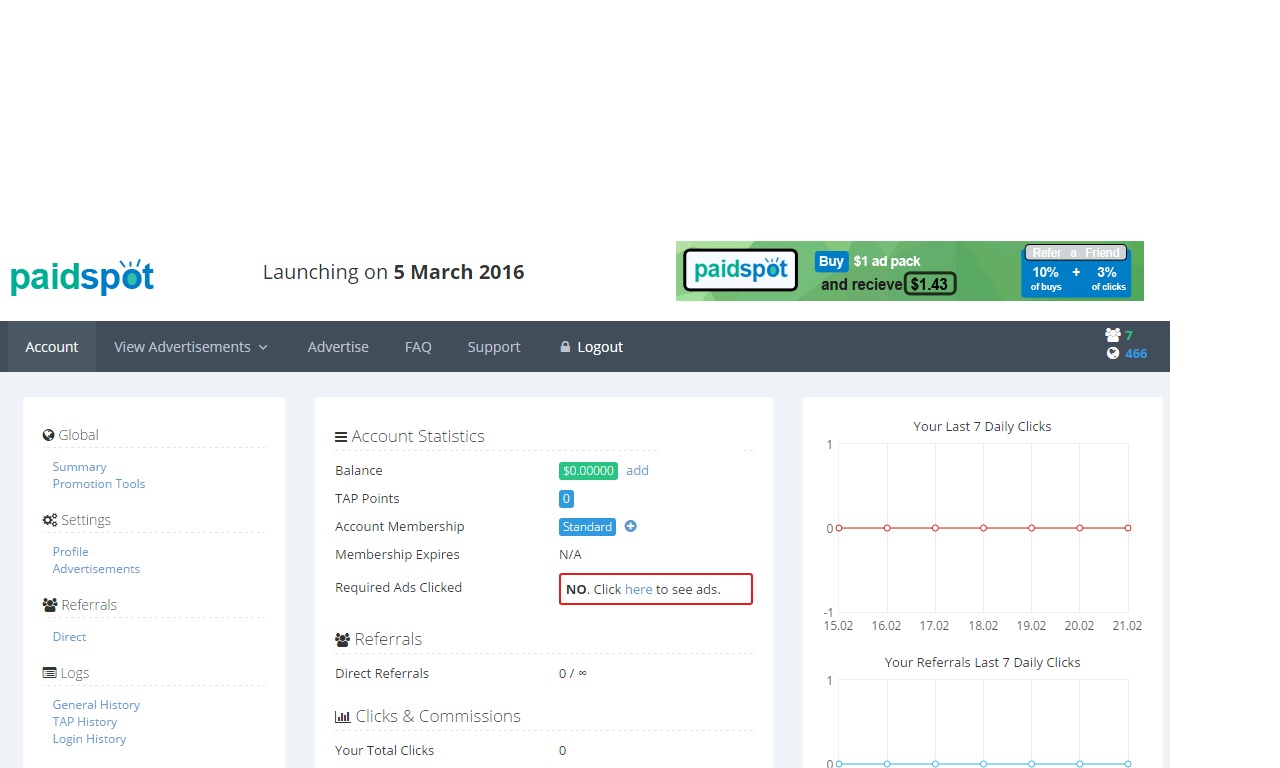Image resolution: width=1280 pixels, height=768 pixels.
Task: Click the people icon next to sidebar Referrals
Action: coord(50,605)
